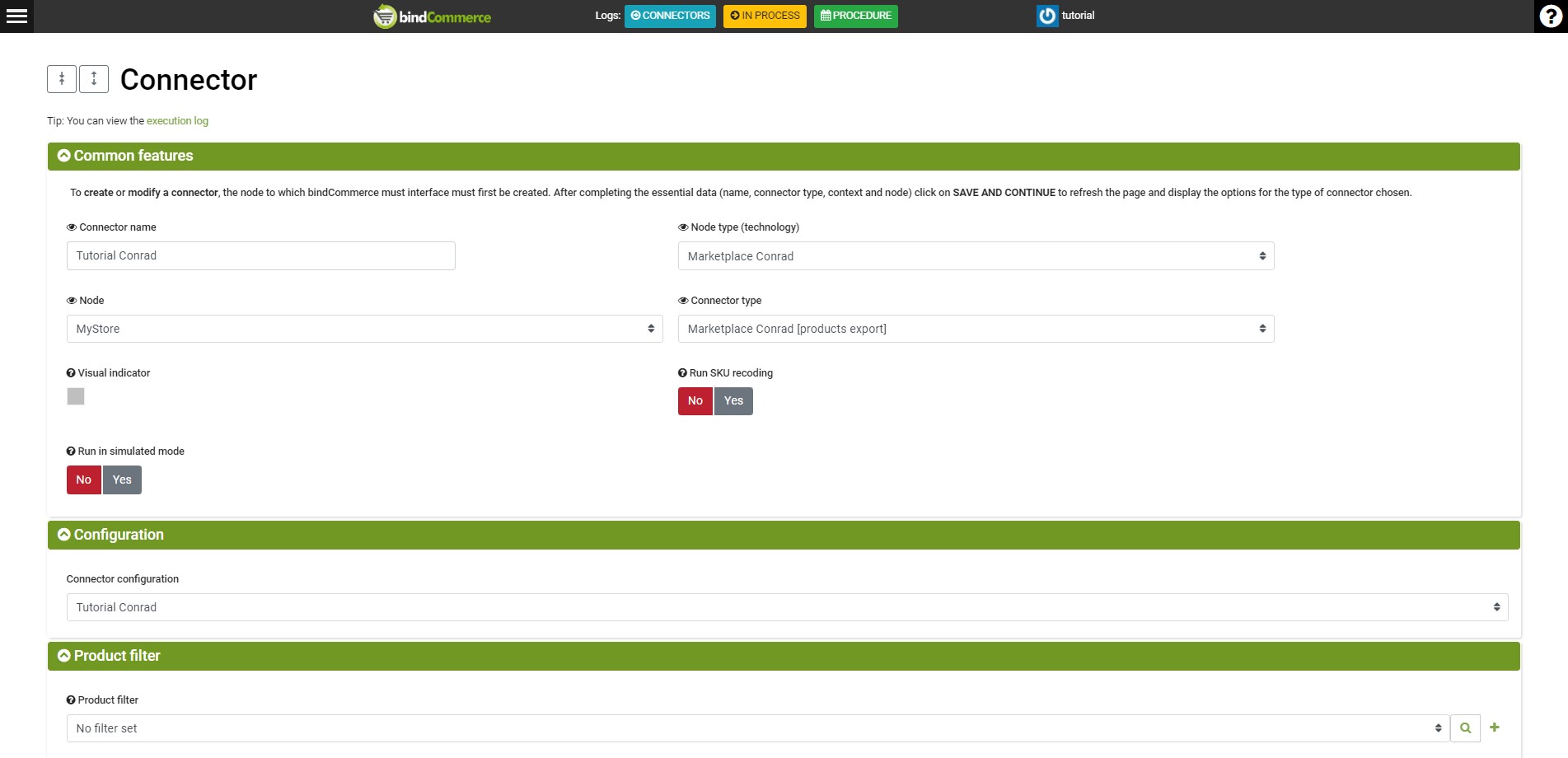
Task: Open the Connectors log
Action: tap(670, 16)
